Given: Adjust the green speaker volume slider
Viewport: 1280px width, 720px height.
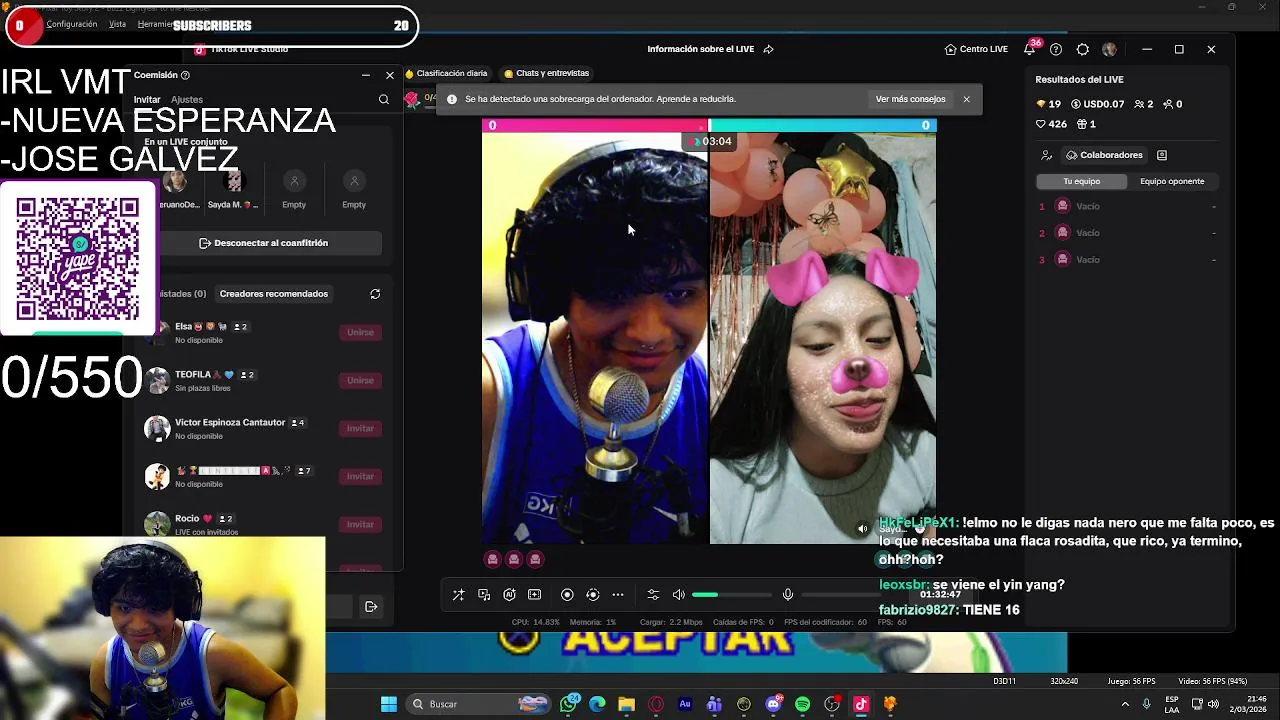Looking at the screenshot, I should pyautogui.click(x=732, y=595).
